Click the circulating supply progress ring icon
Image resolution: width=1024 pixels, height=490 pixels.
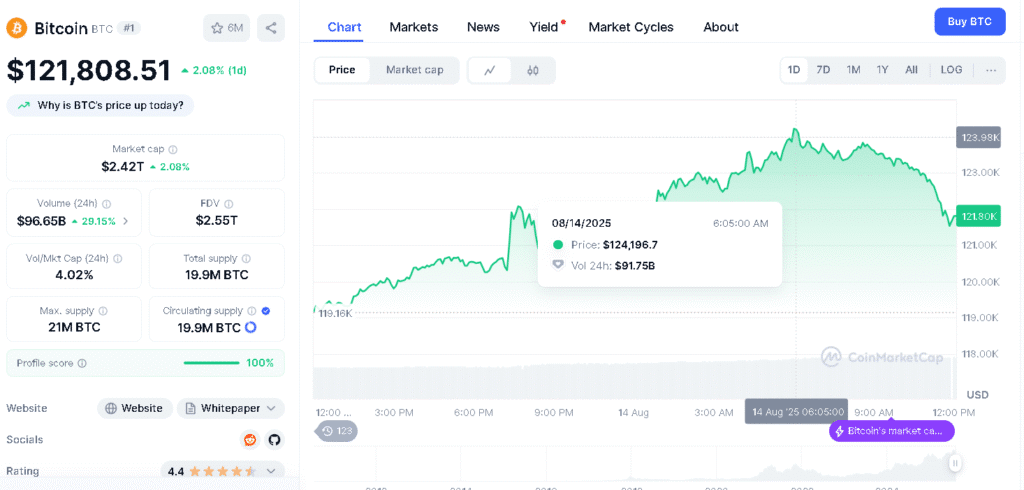(x=251, y=327)
